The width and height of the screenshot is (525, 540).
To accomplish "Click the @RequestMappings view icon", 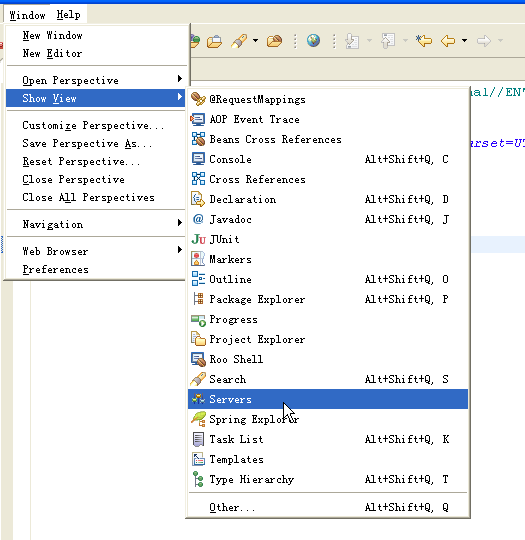I will [x=198, y=99].
